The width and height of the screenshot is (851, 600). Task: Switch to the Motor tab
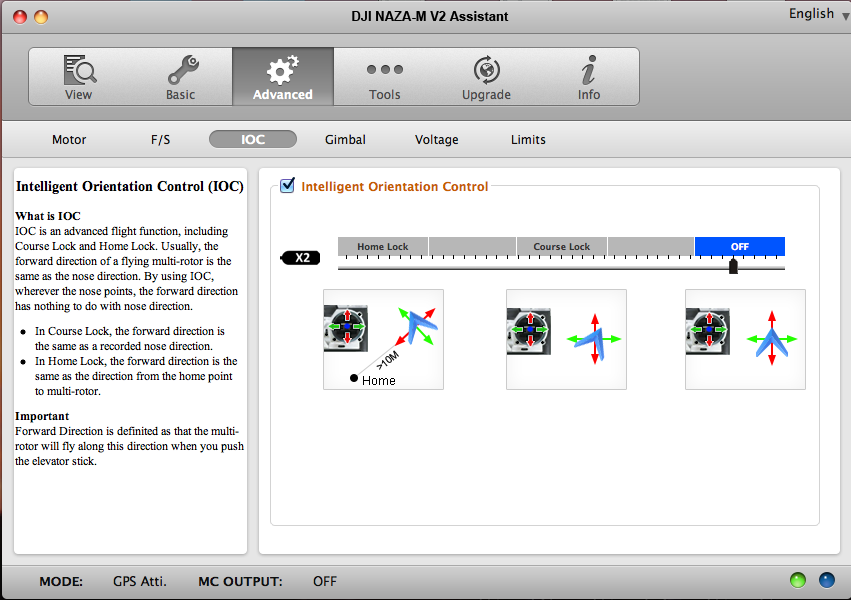pyautogui.click(x=69, y=139)
